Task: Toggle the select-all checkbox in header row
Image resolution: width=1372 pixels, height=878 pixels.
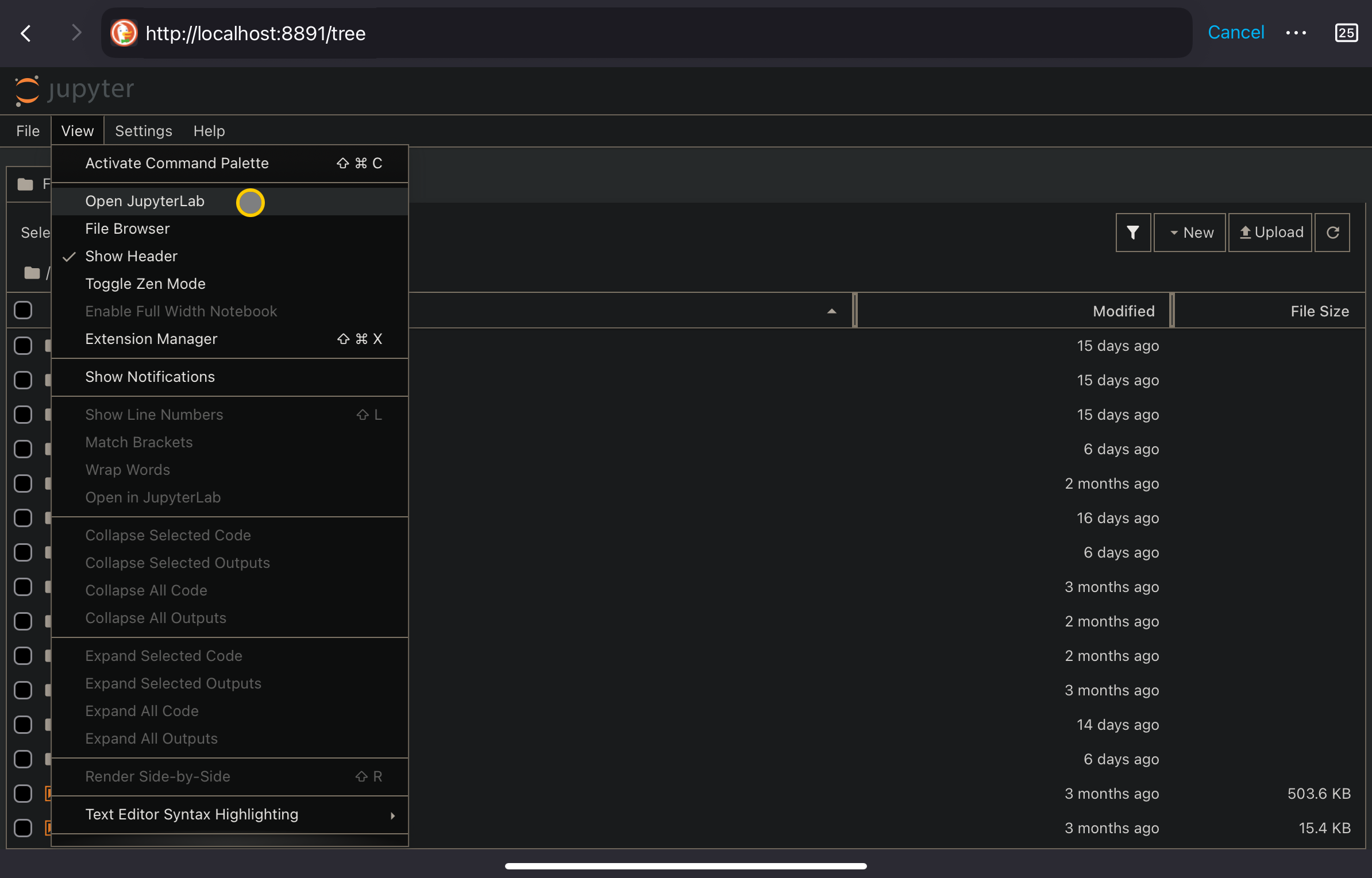Action: click(x=23, y=311)
